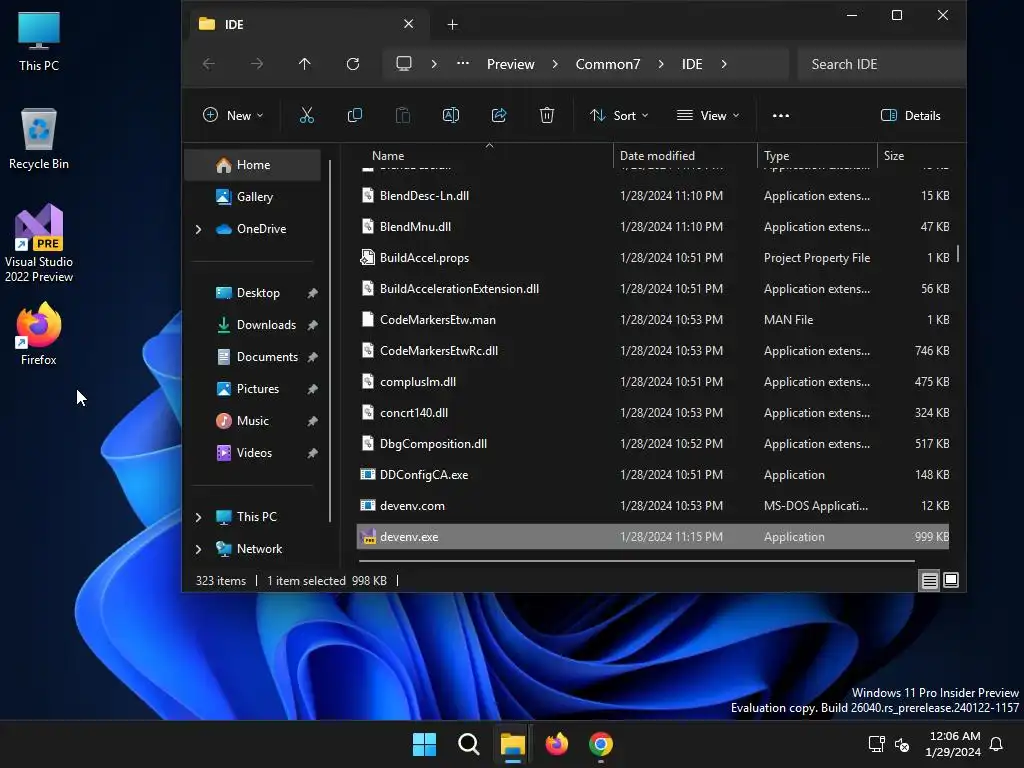Select CodeMarkersEtw.man file
Image resolution: width=1024 pixels, height=768 pixels.
(x=653, y=320)
